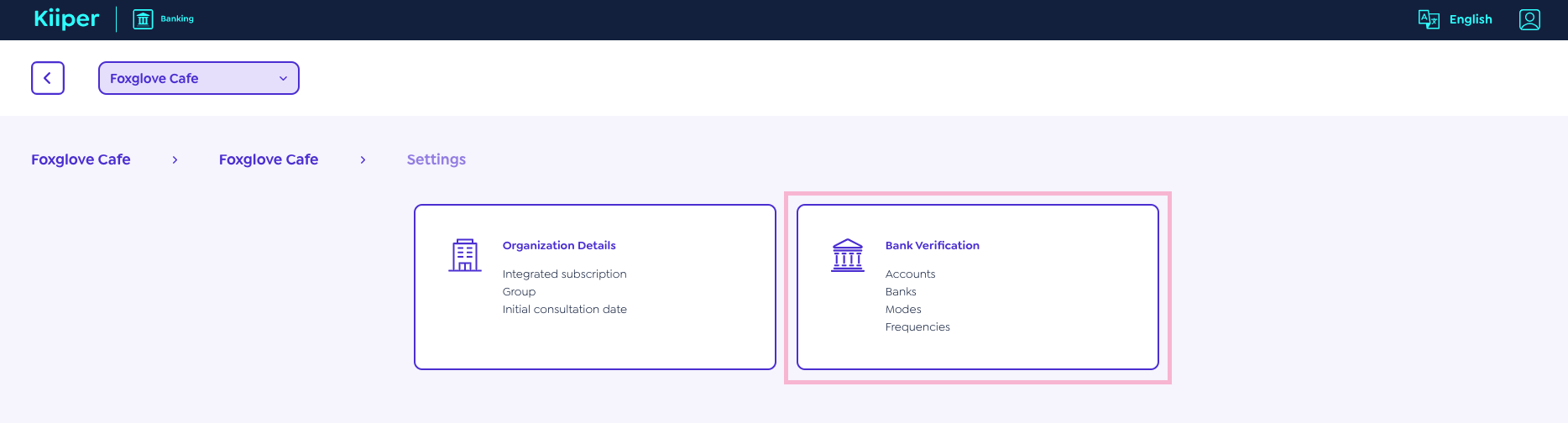1568x423 pixels.
Task: Open the Organization Details heading
Action: (x=559, y=245)
